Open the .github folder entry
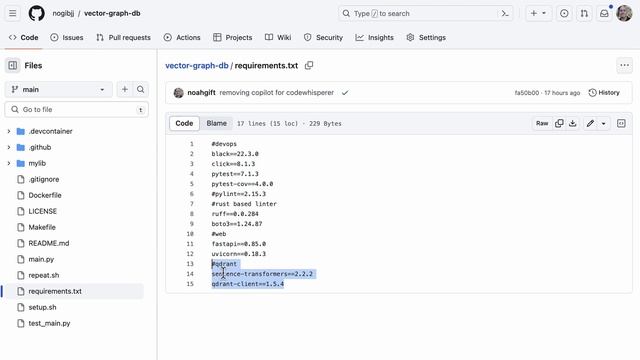 [40, 147]
